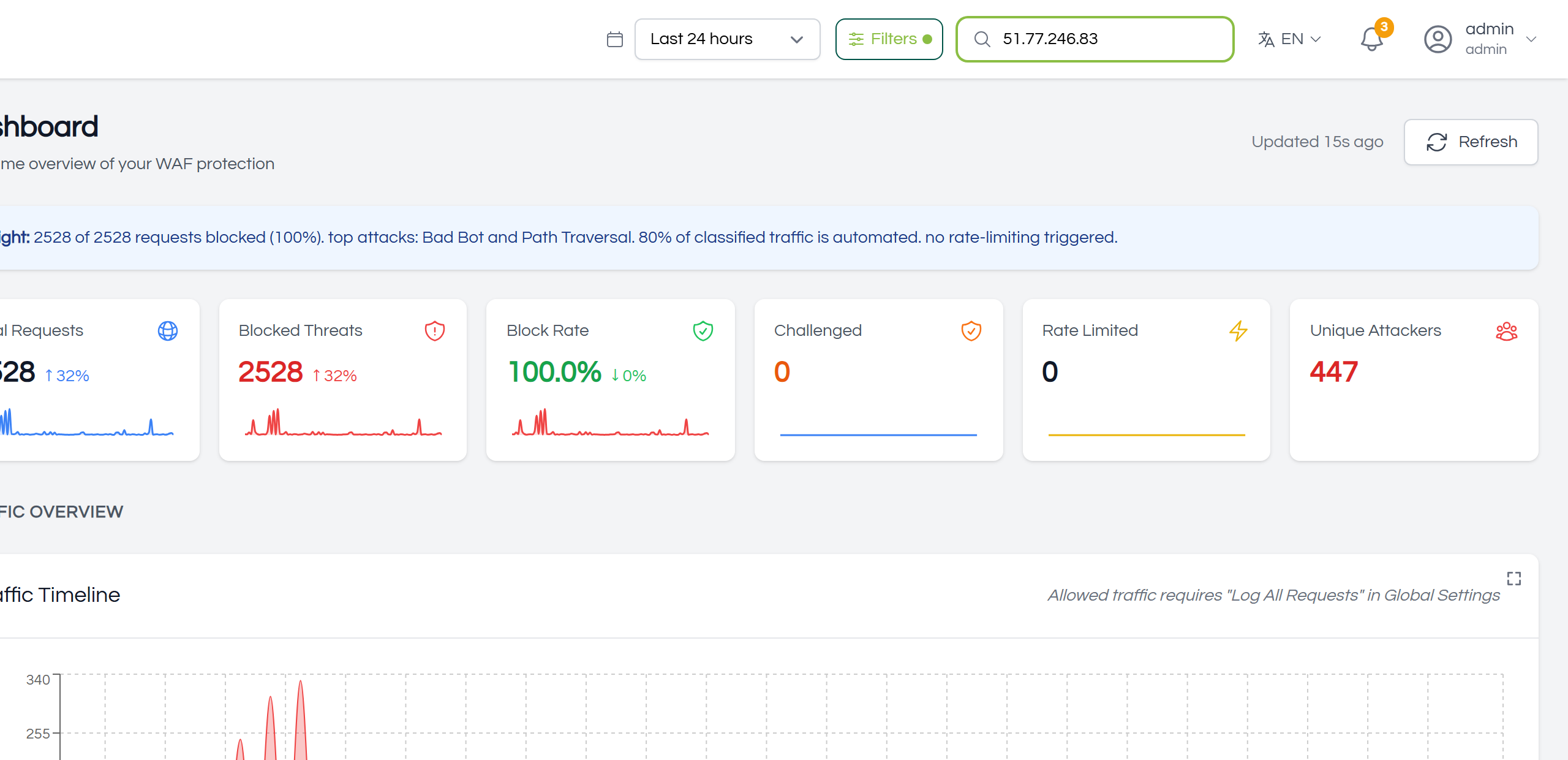The image size is (1568, 760).
Task: Click the search box containing 51.77.246.83
Action: [1095, 39]
